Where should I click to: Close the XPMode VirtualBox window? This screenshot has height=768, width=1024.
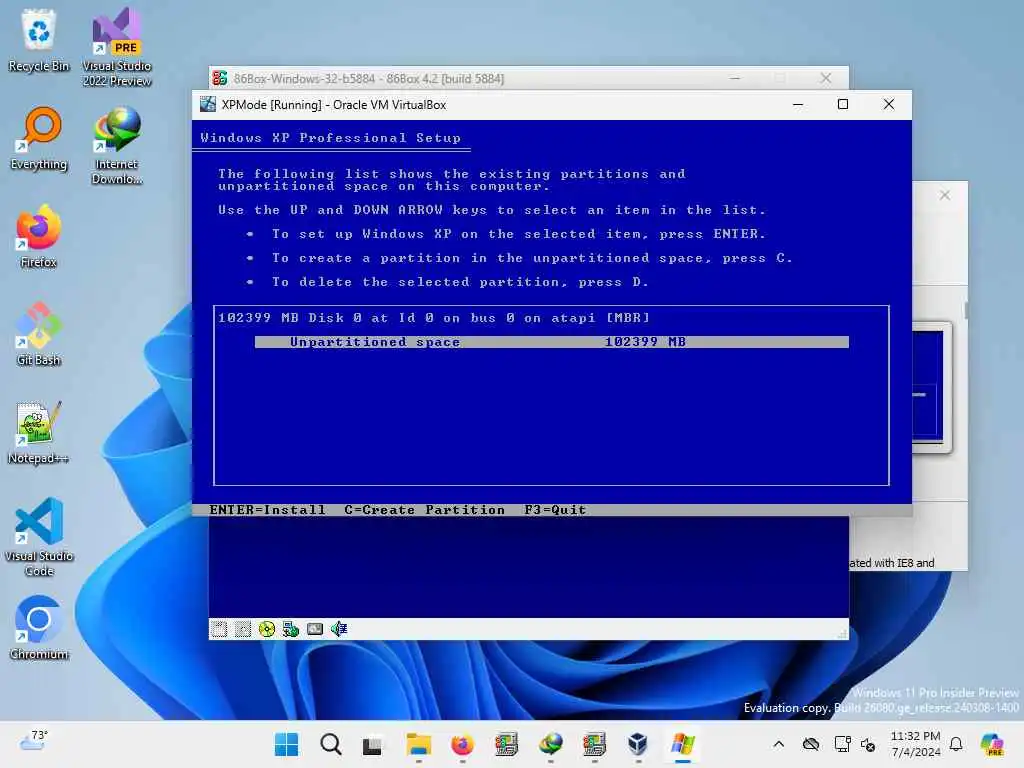click(889, 104)
